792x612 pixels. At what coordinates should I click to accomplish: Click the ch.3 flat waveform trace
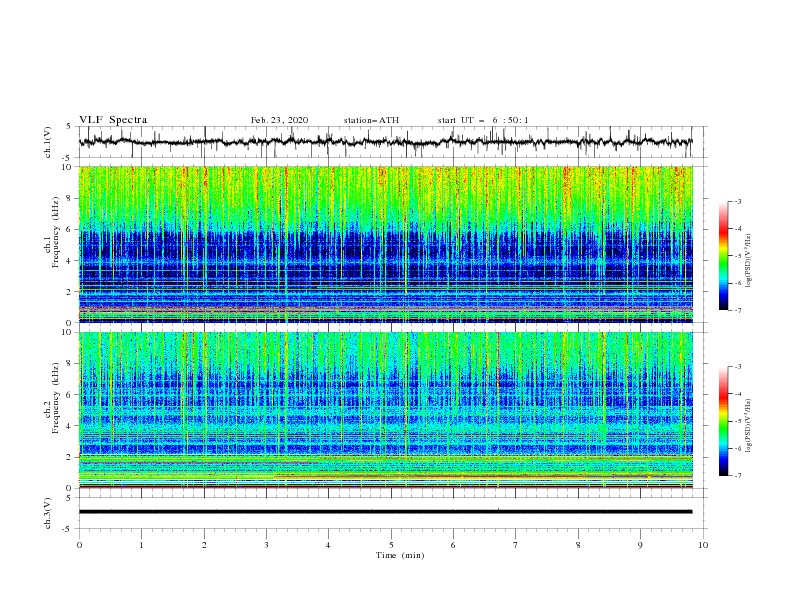tap(385, 512)
